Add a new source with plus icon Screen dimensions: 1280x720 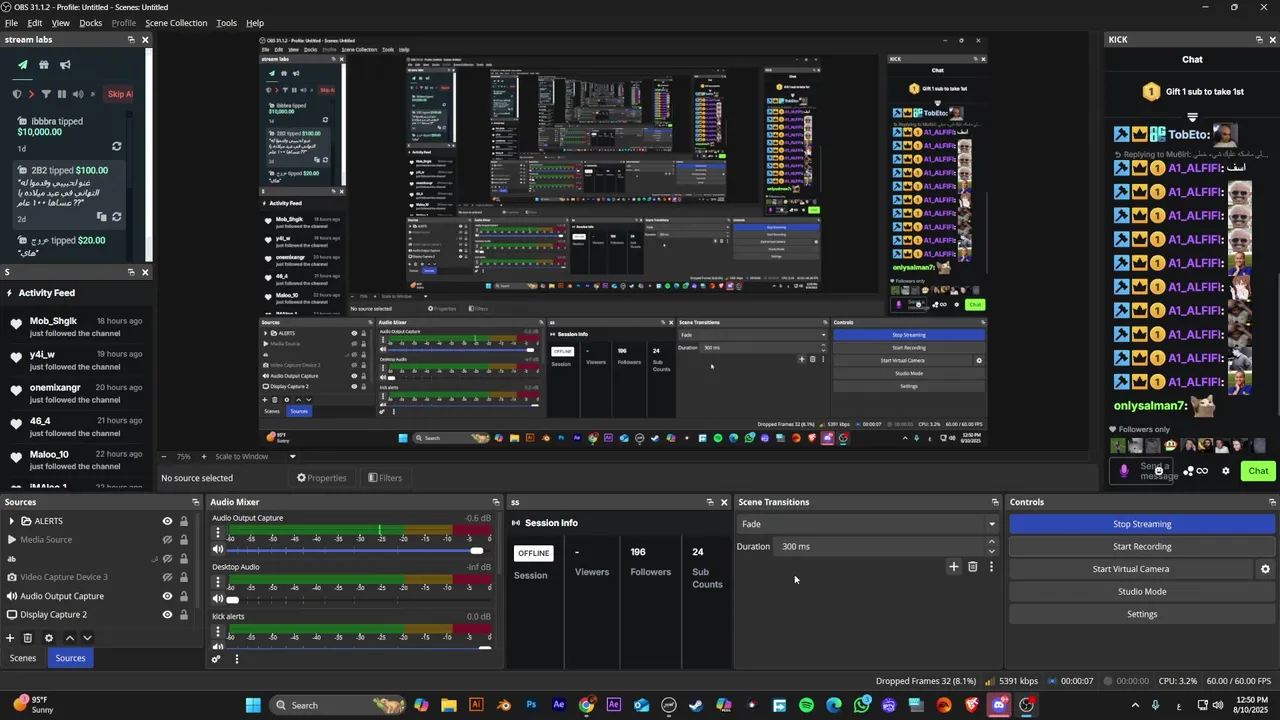10,638
